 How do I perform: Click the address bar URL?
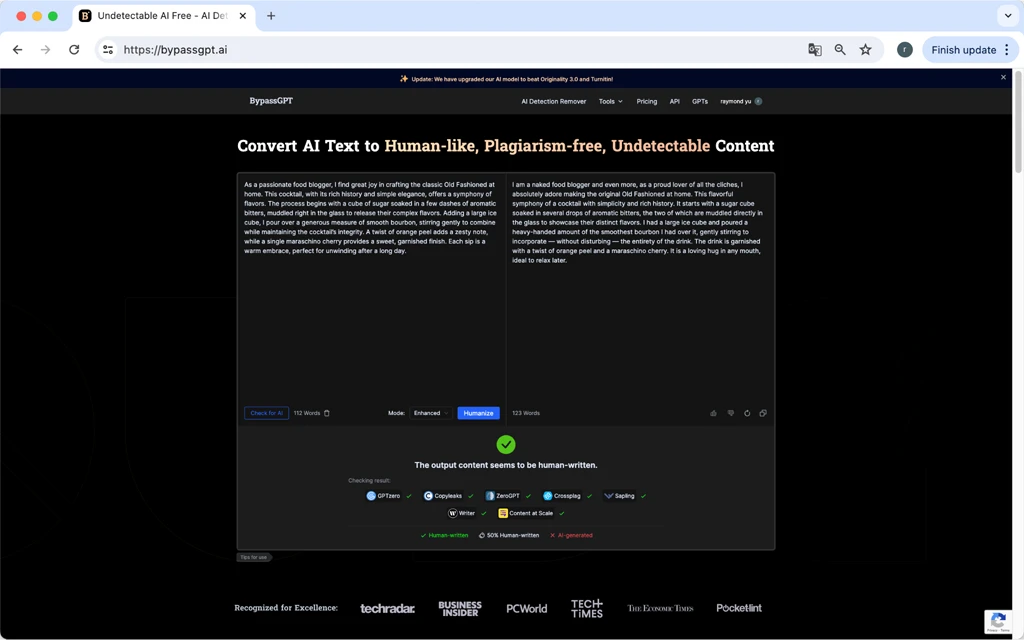point(176,50)
